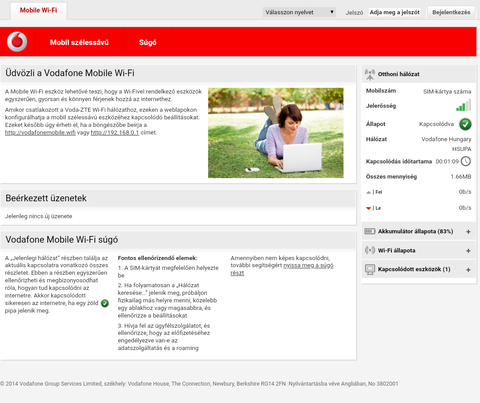Click the battery status icon

pos(370,231)
